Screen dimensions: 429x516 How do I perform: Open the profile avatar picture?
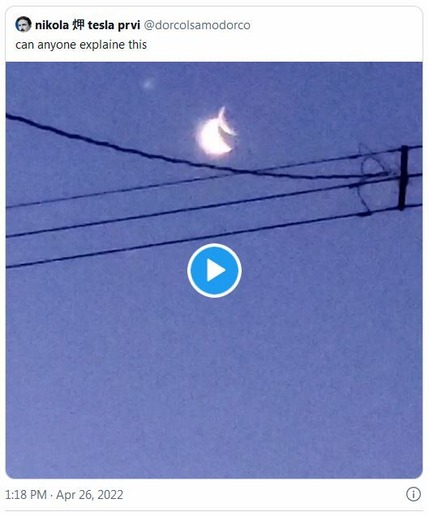(23, 24)
